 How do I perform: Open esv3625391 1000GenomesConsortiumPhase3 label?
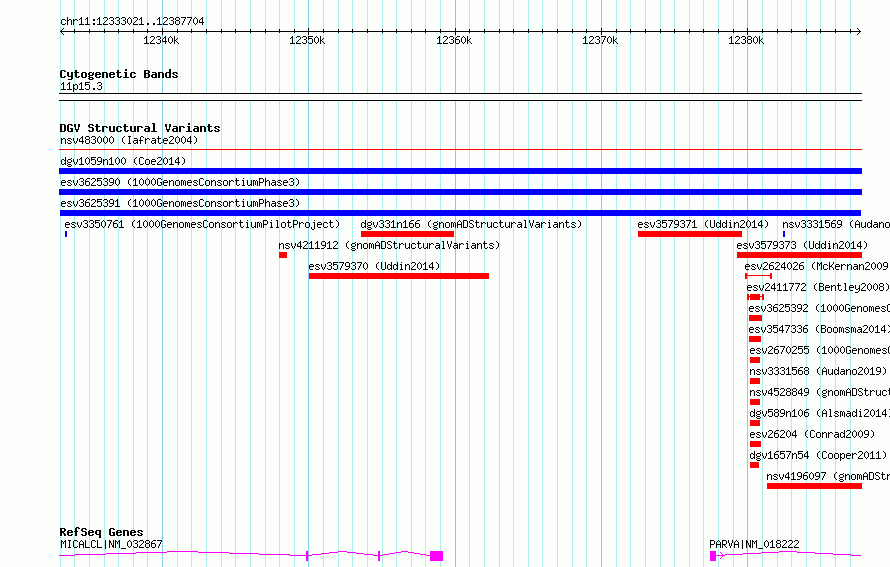pos(180,203)
